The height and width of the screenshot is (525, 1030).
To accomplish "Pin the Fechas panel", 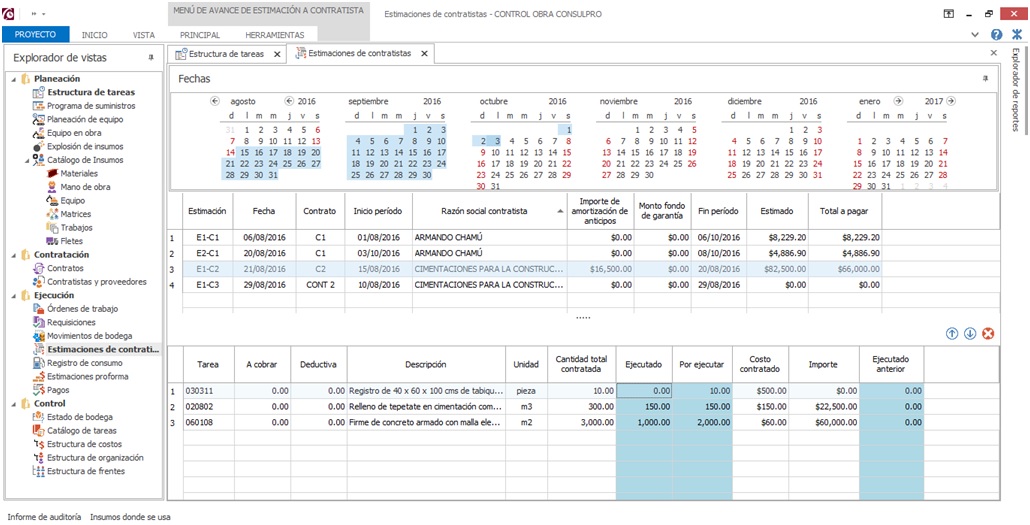I will (x=985, y=78).
